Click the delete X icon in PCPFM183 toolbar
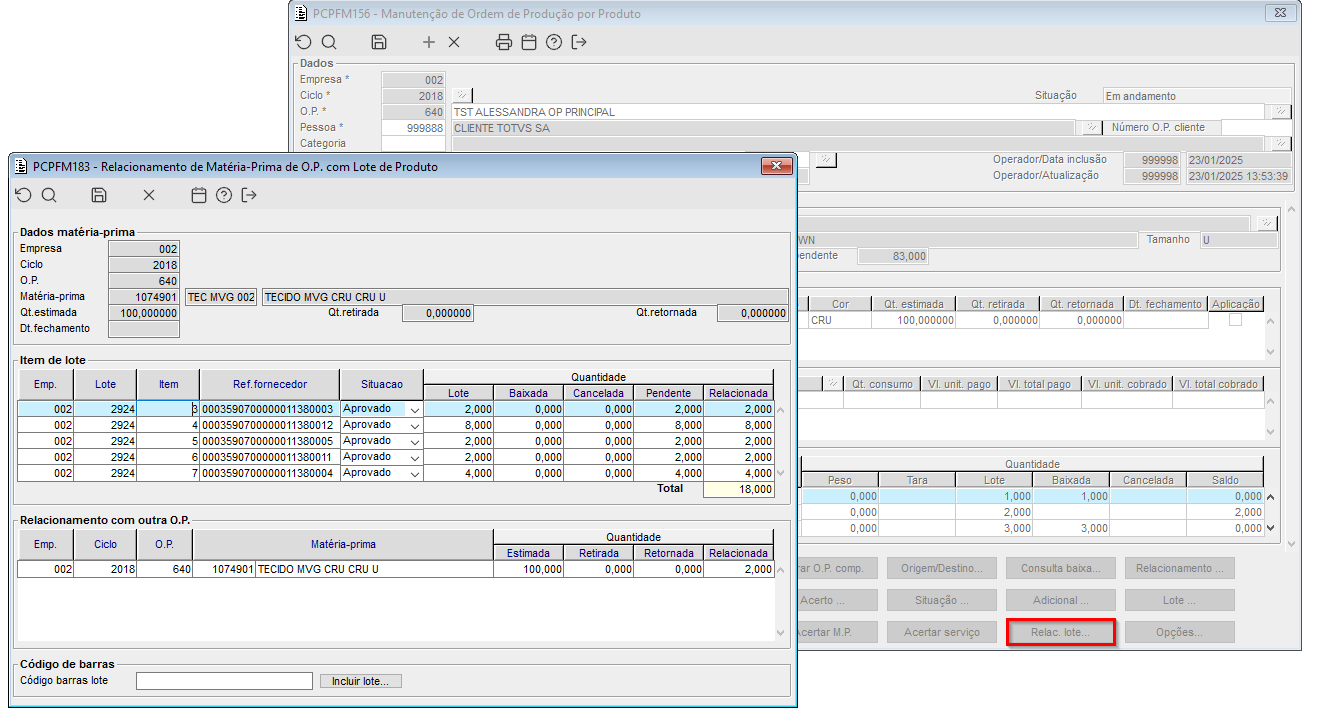Viewport: 1319px width, 718px height. point(149,195)
